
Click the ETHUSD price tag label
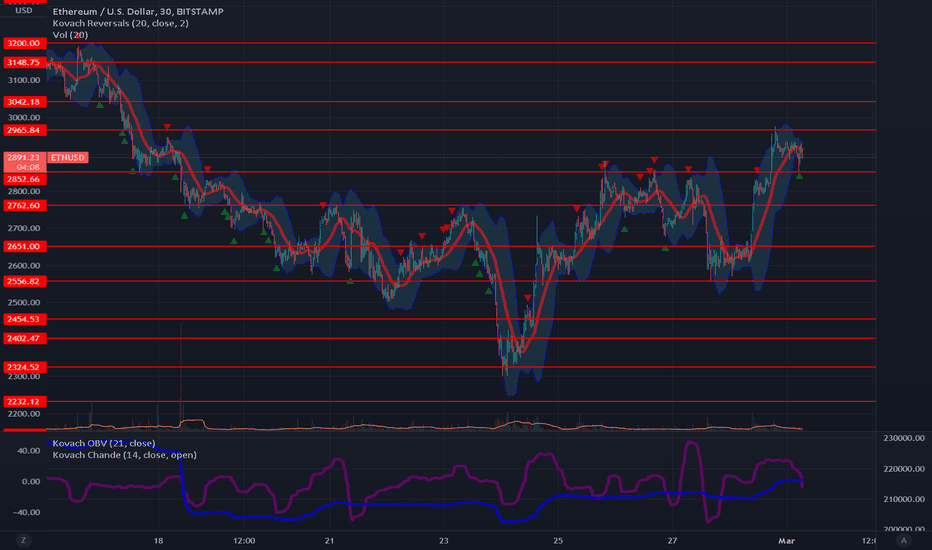coord(68,157)
